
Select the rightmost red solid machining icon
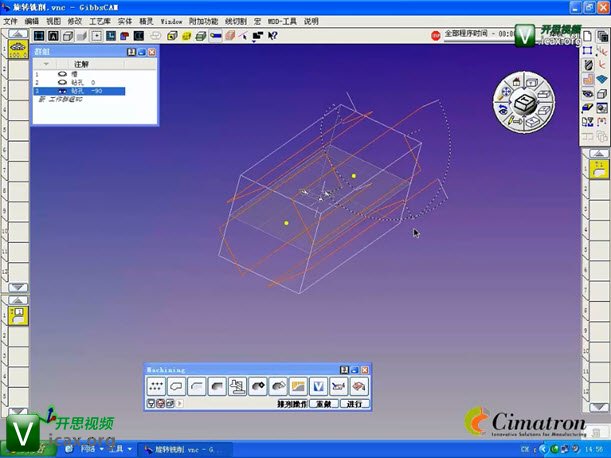(x=359, y=386)
